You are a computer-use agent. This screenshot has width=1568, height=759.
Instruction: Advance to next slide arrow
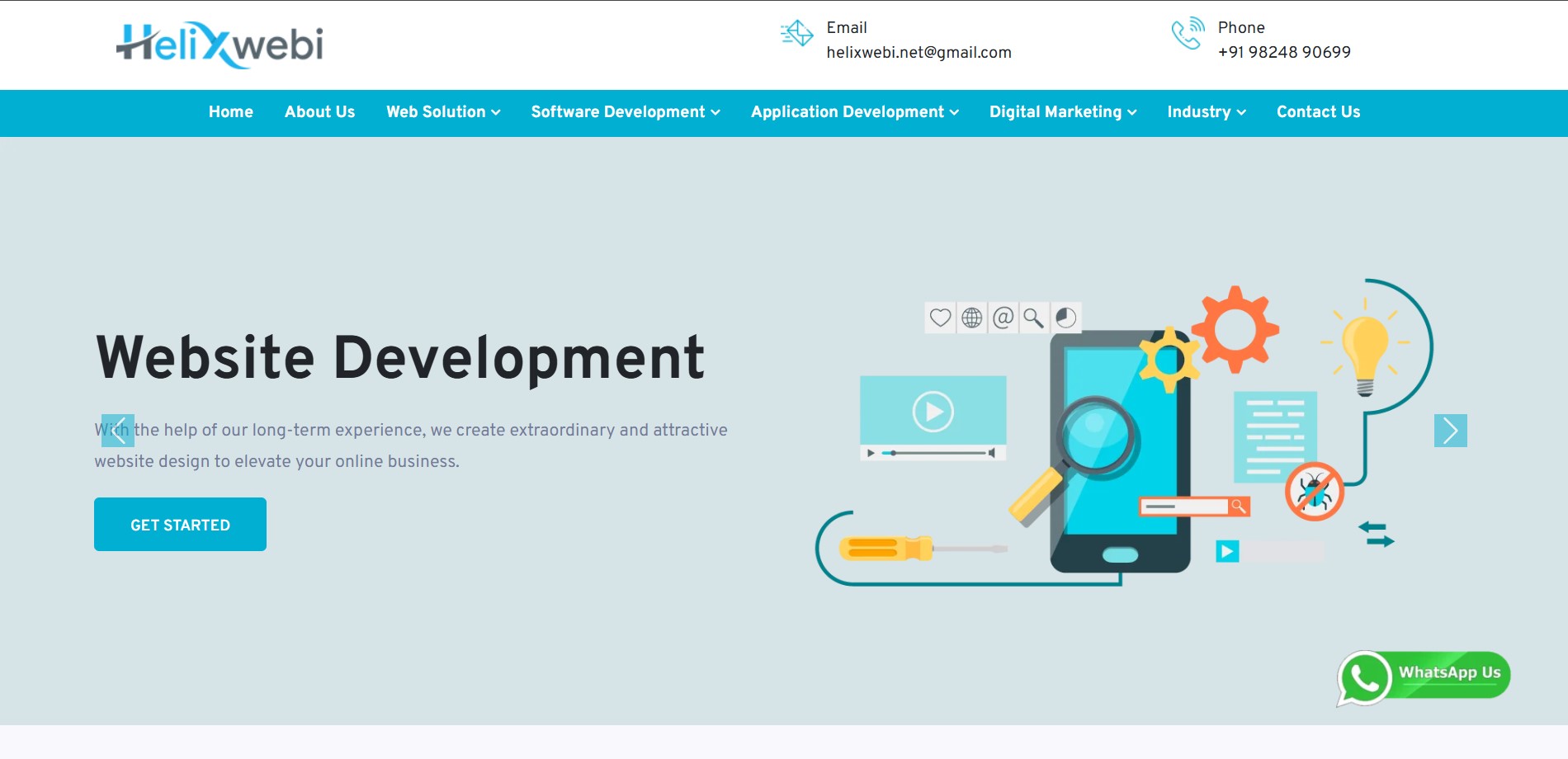1450,431
